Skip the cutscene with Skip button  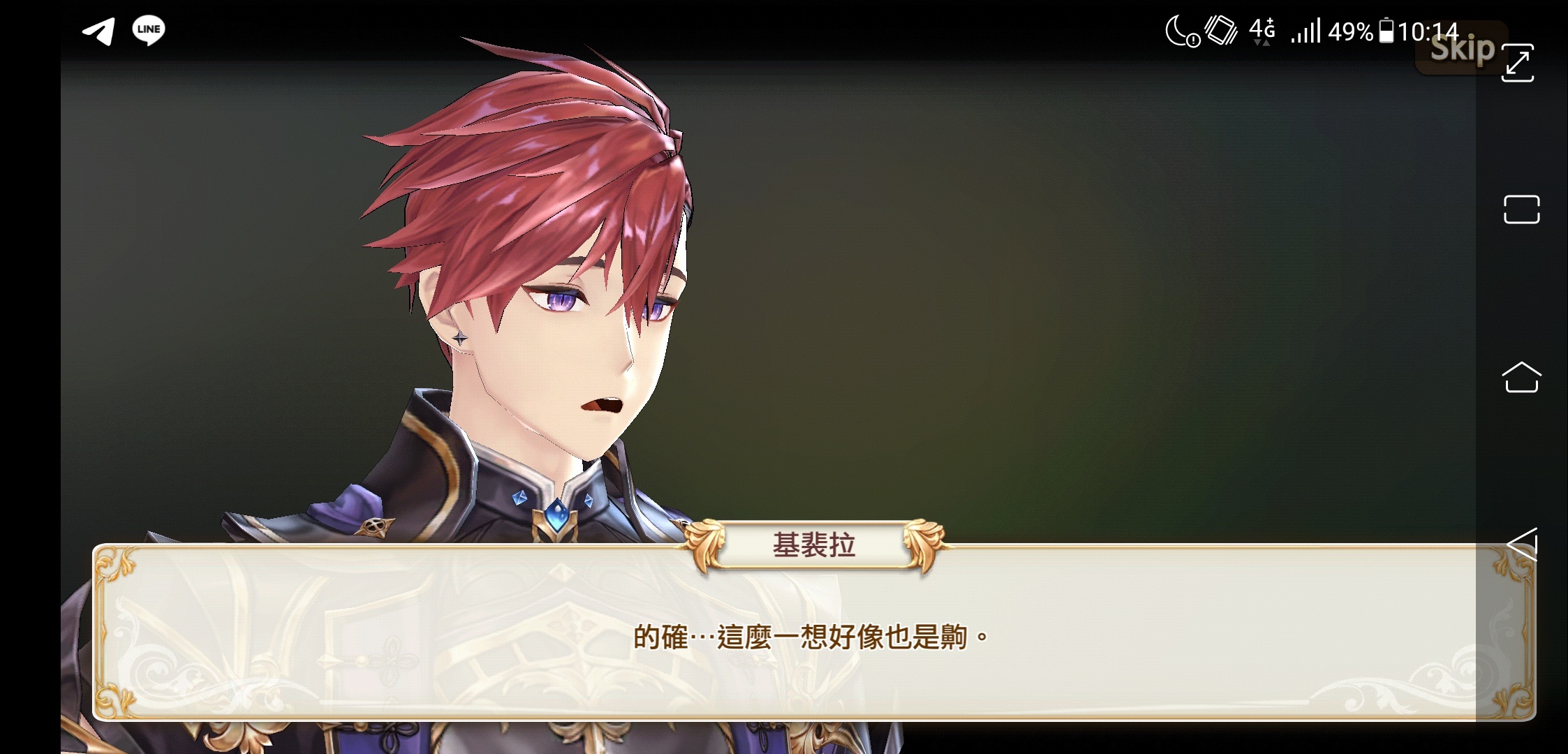(x=1461, y=49)
